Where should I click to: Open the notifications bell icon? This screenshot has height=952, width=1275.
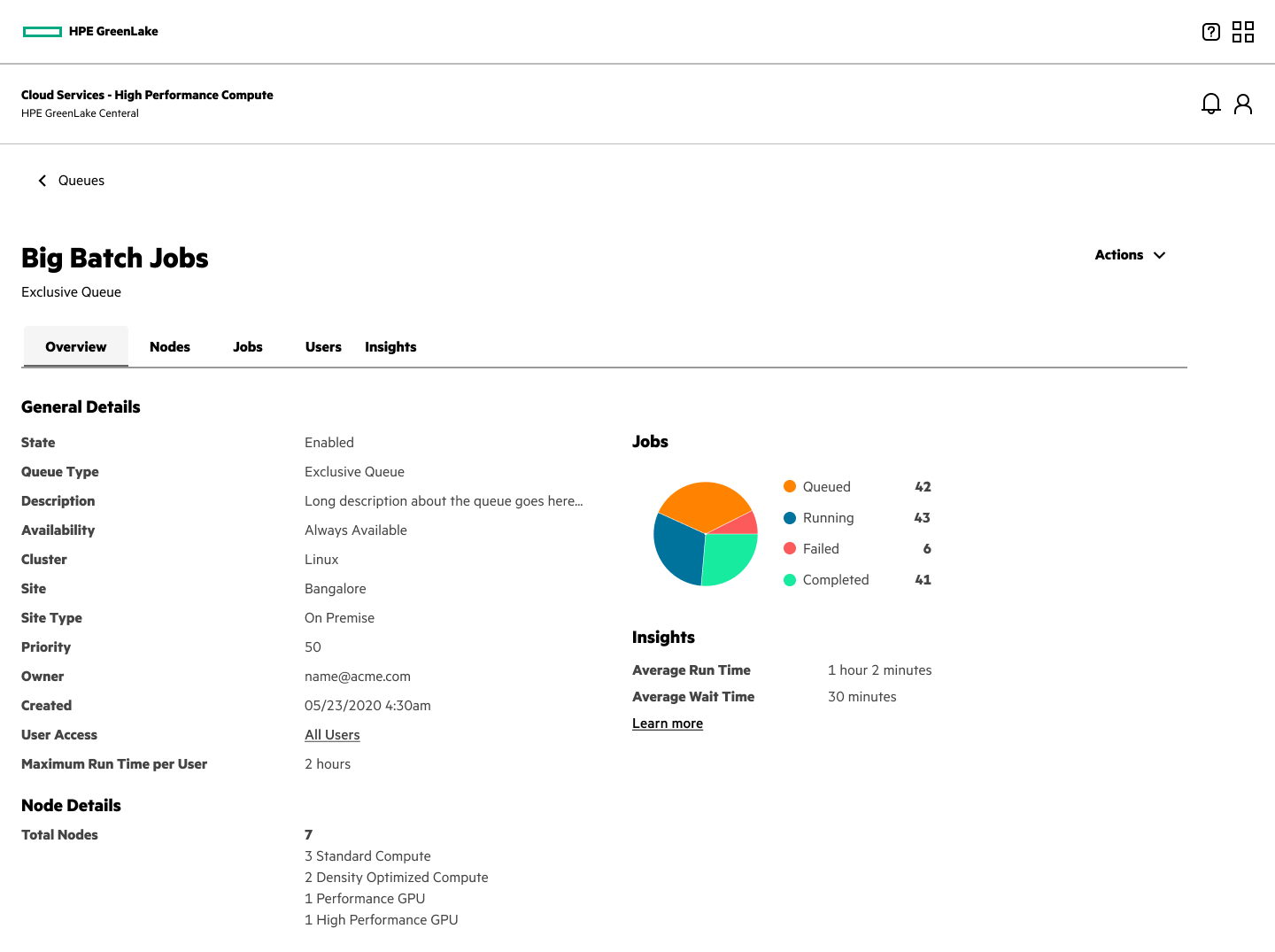[x=1210, y=104]
